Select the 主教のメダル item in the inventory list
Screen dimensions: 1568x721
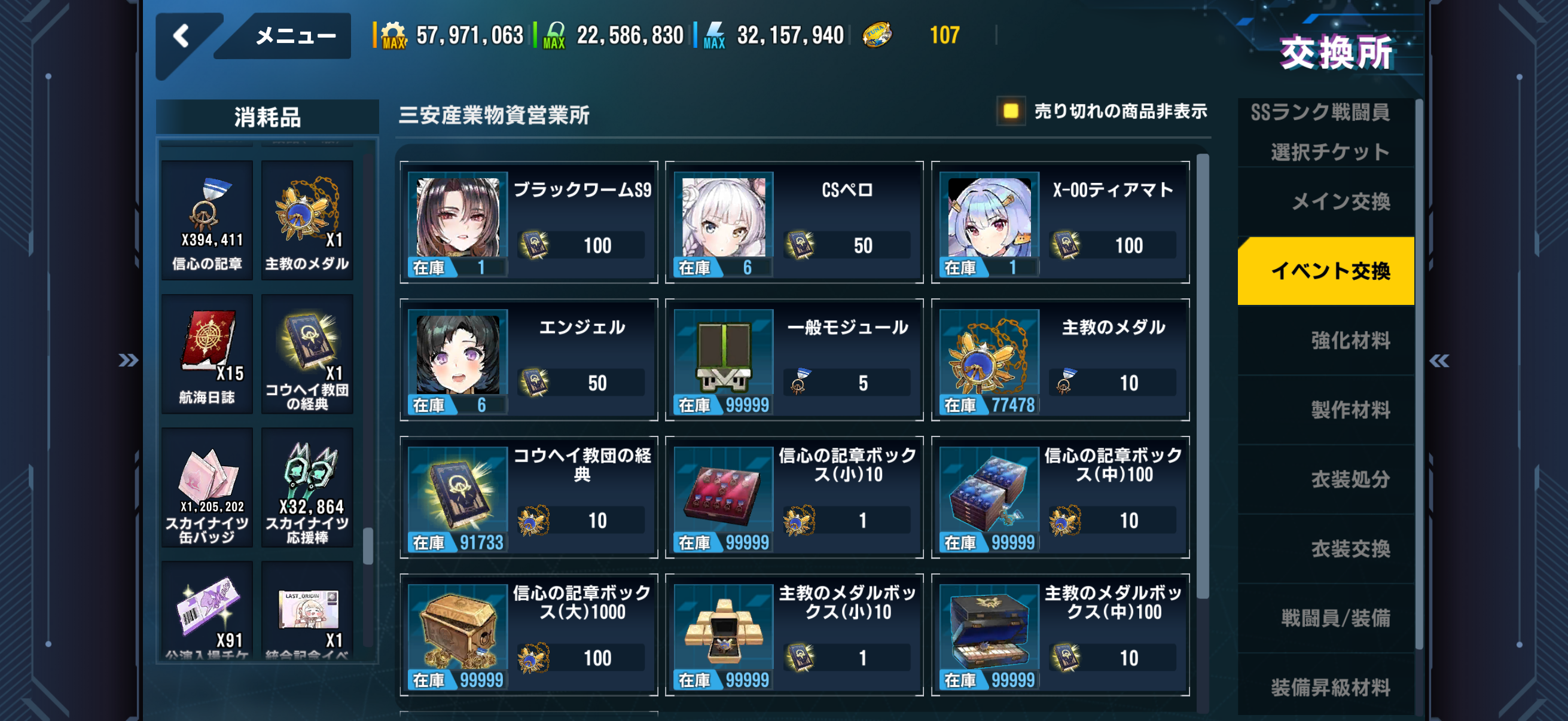307,220
